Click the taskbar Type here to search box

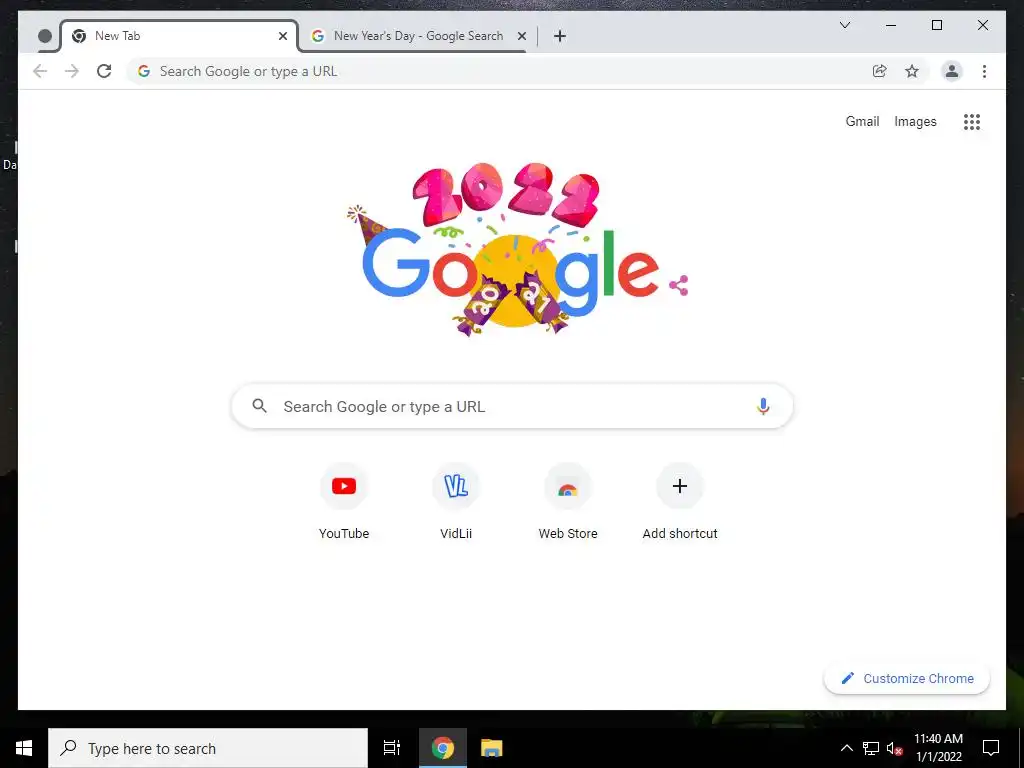point(208,748)
